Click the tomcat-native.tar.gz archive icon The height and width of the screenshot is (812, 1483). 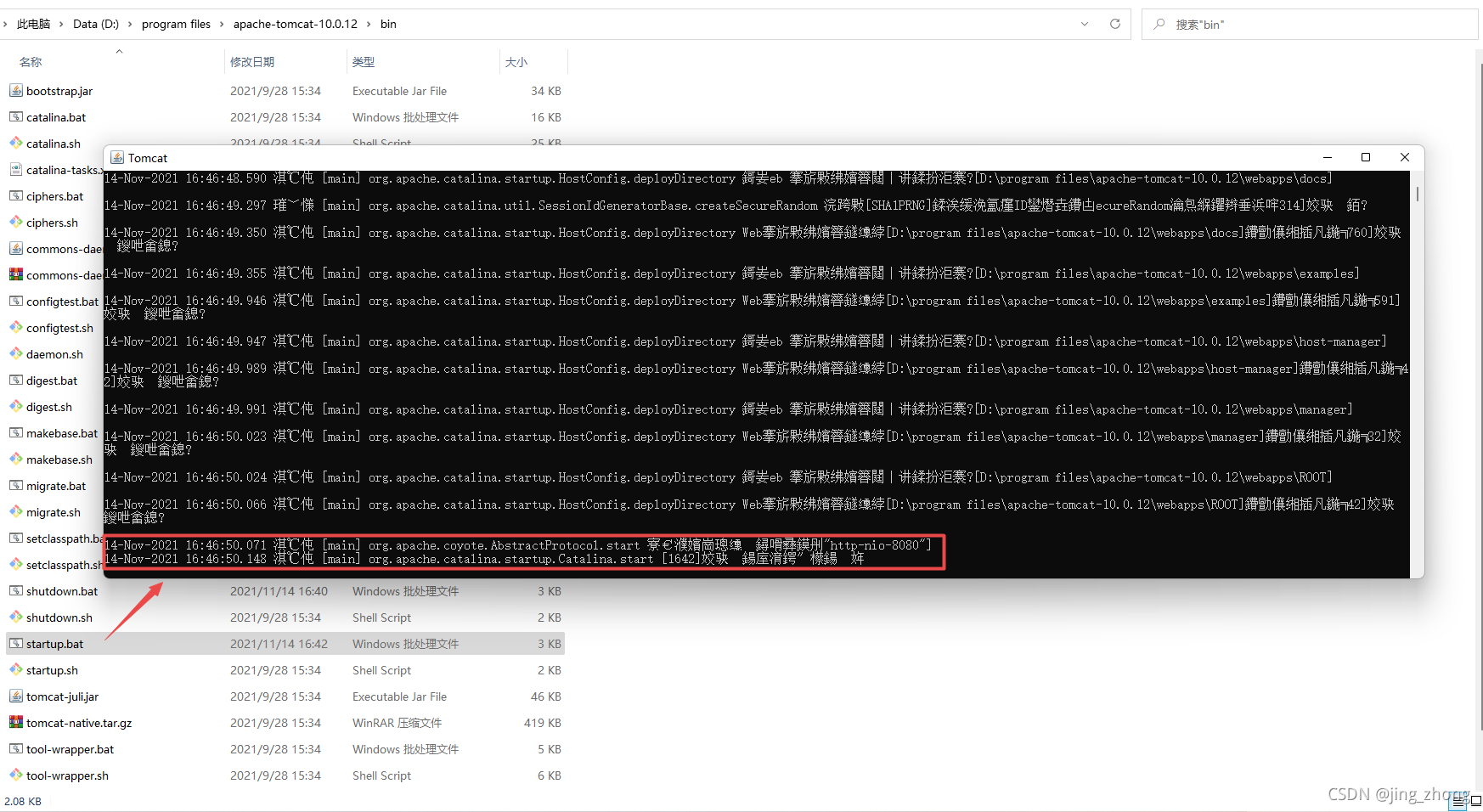pos(16,723)
